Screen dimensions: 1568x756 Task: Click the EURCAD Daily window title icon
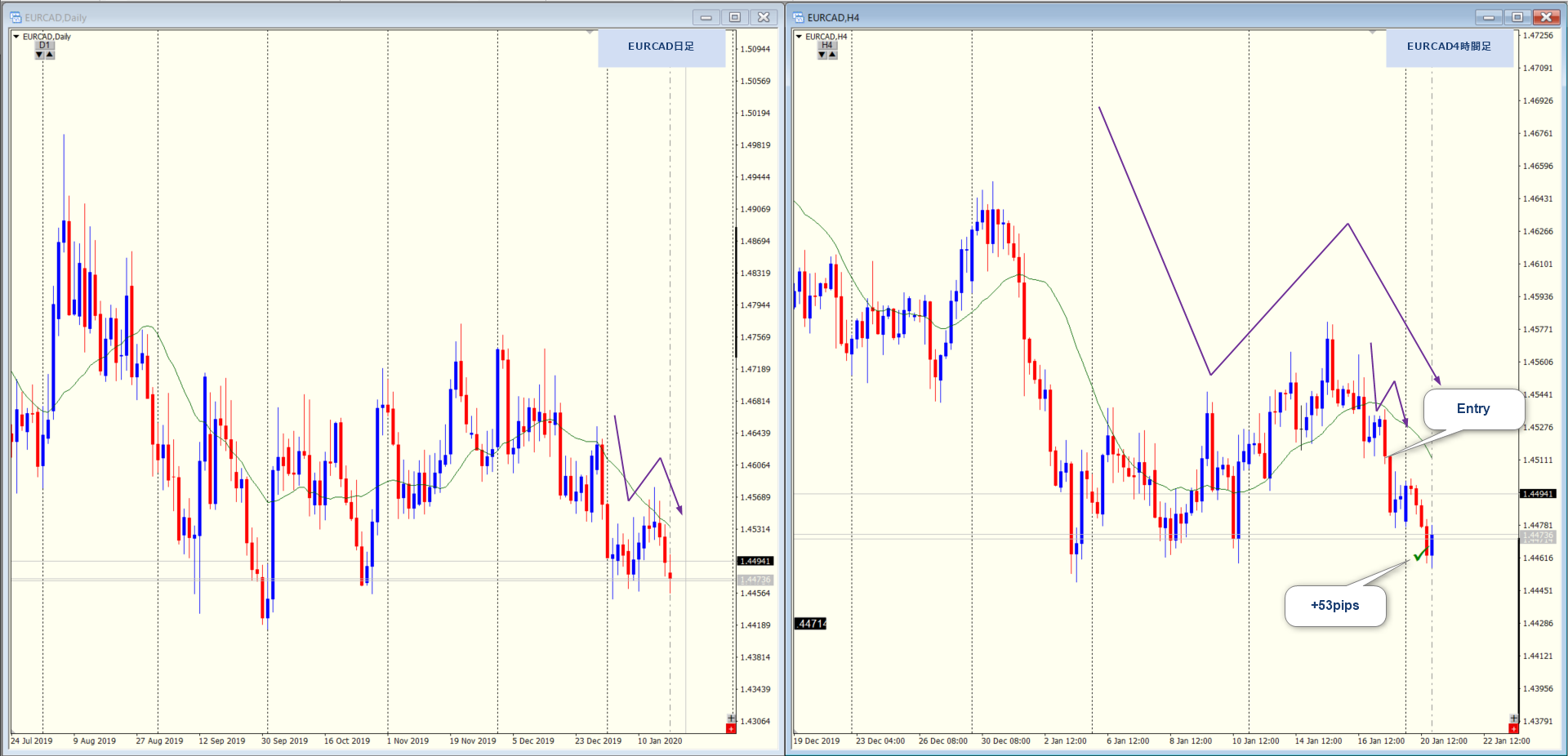[16, 17]
